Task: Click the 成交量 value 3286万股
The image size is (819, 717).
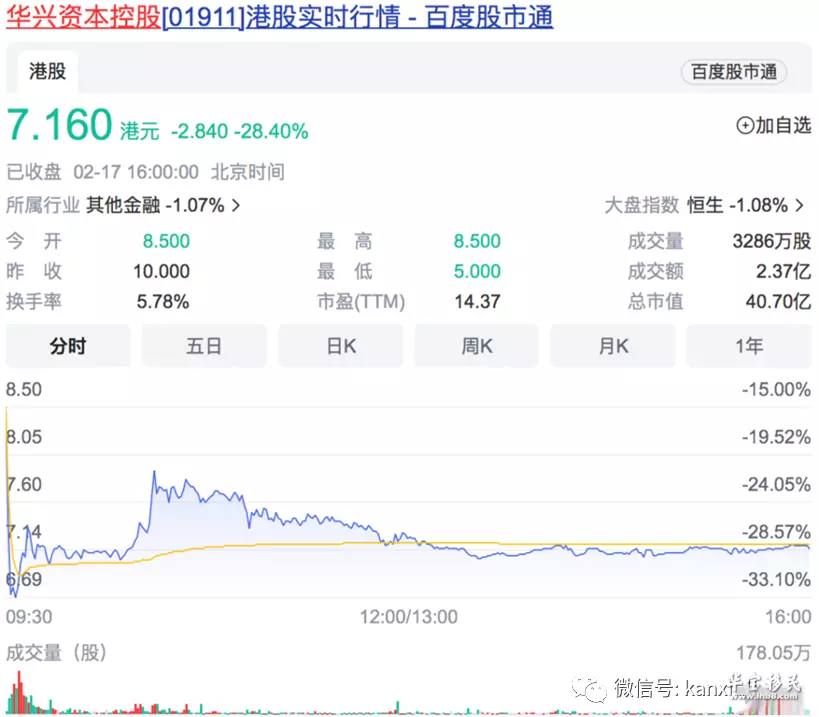Action: 771,241
